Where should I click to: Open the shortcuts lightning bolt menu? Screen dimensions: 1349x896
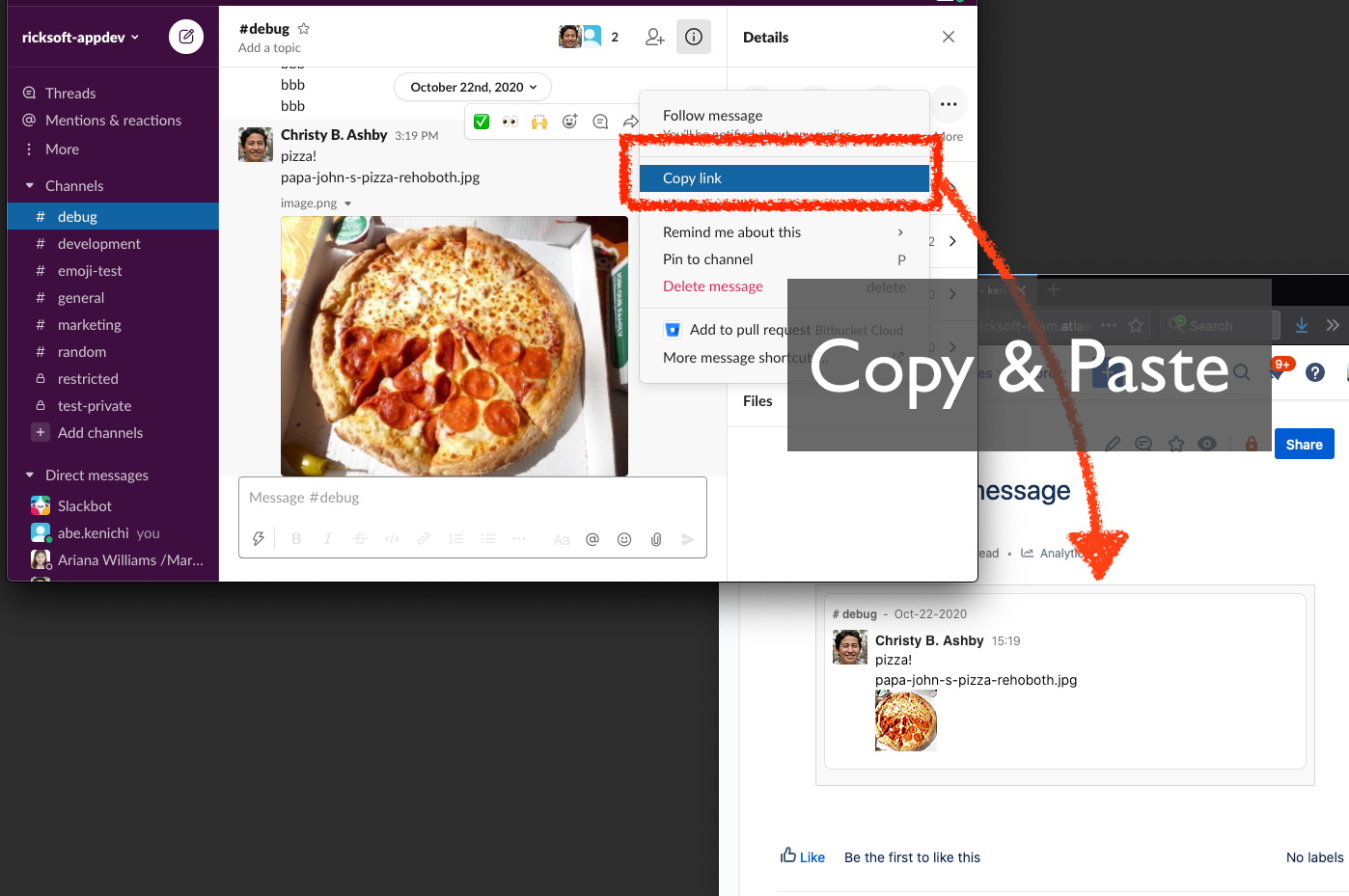point(259,539)
